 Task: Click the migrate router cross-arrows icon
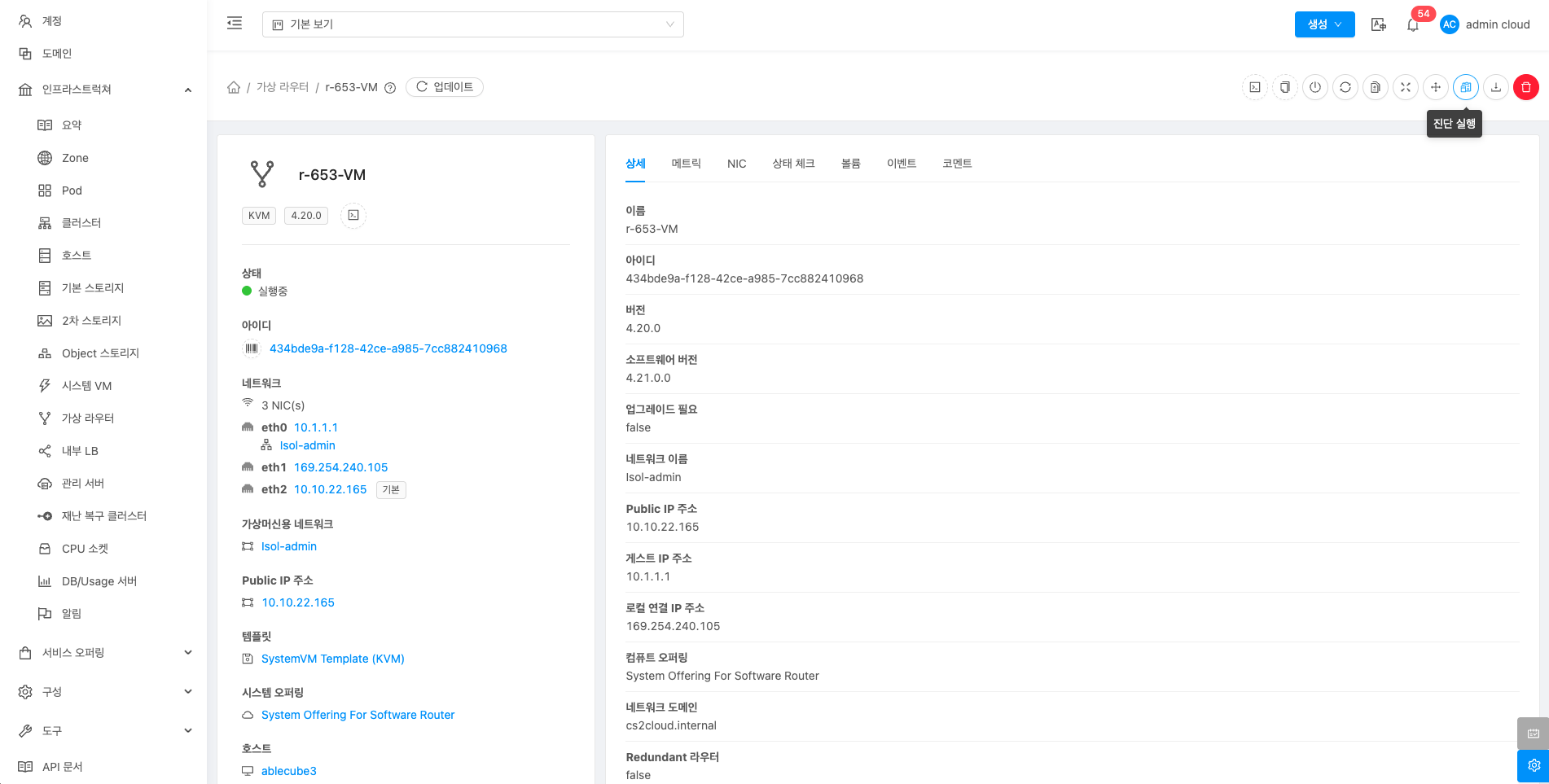[1435, 87]
